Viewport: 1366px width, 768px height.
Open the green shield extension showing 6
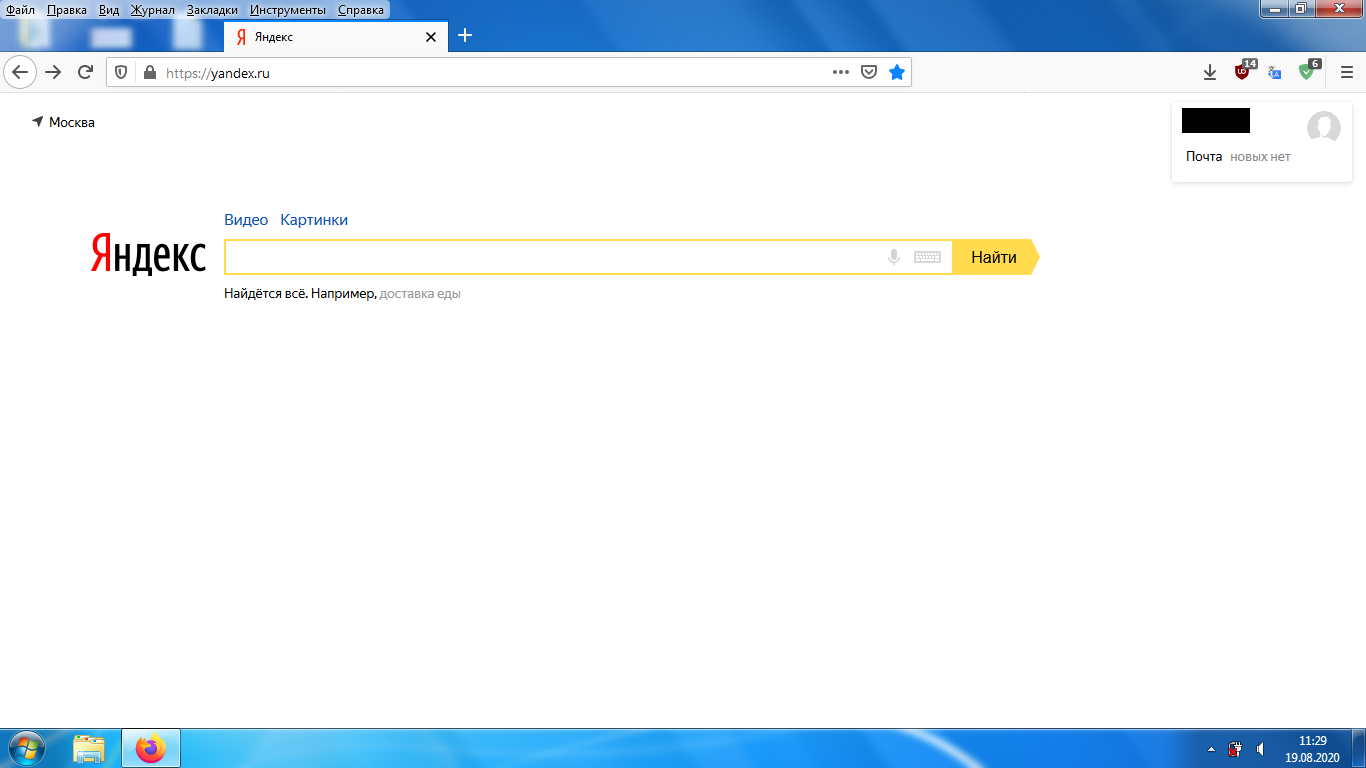tap(1308, 71)
